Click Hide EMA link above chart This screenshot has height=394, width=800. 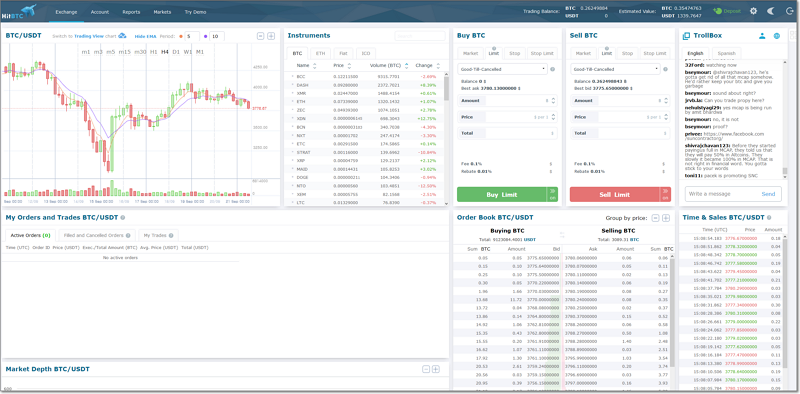point(145,36)
